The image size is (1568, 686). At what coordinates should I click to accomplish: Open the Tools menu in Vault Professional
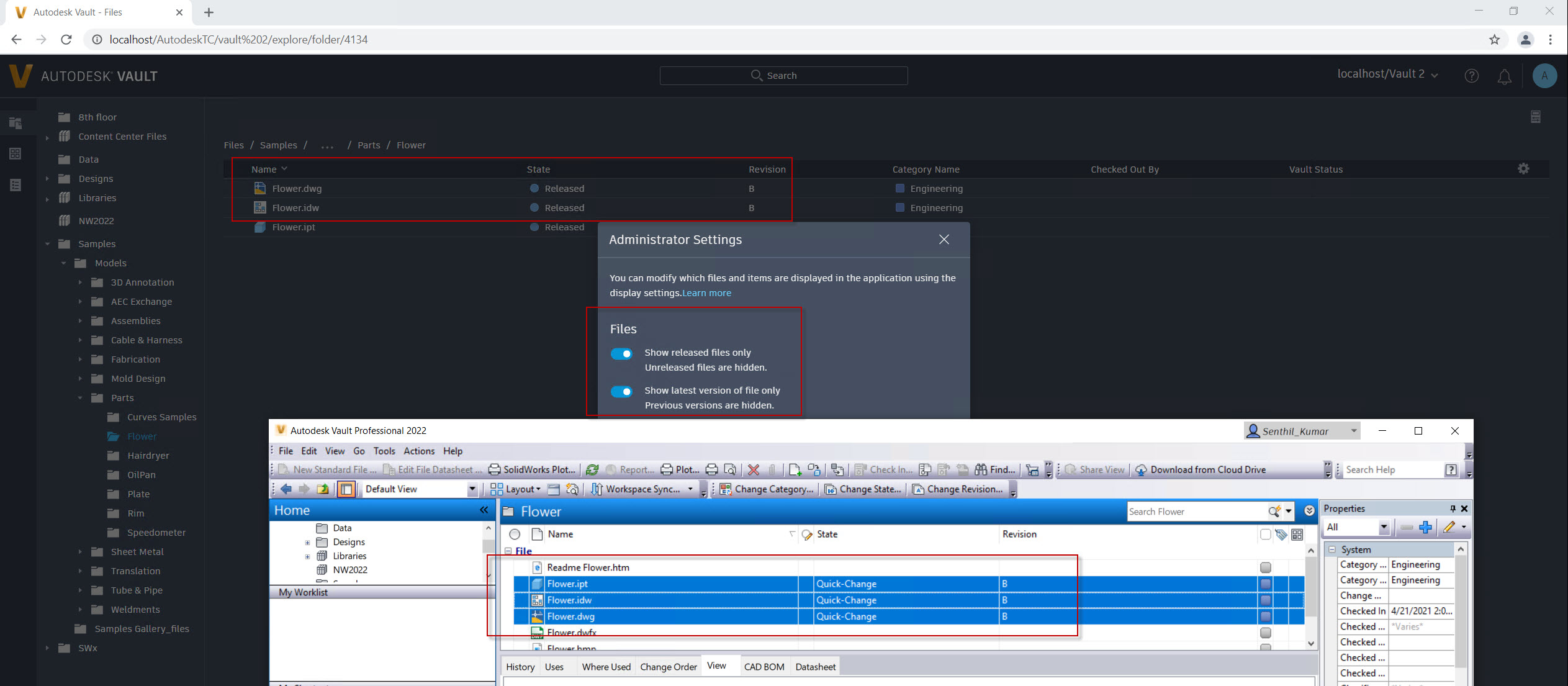[x=384, y=451]
